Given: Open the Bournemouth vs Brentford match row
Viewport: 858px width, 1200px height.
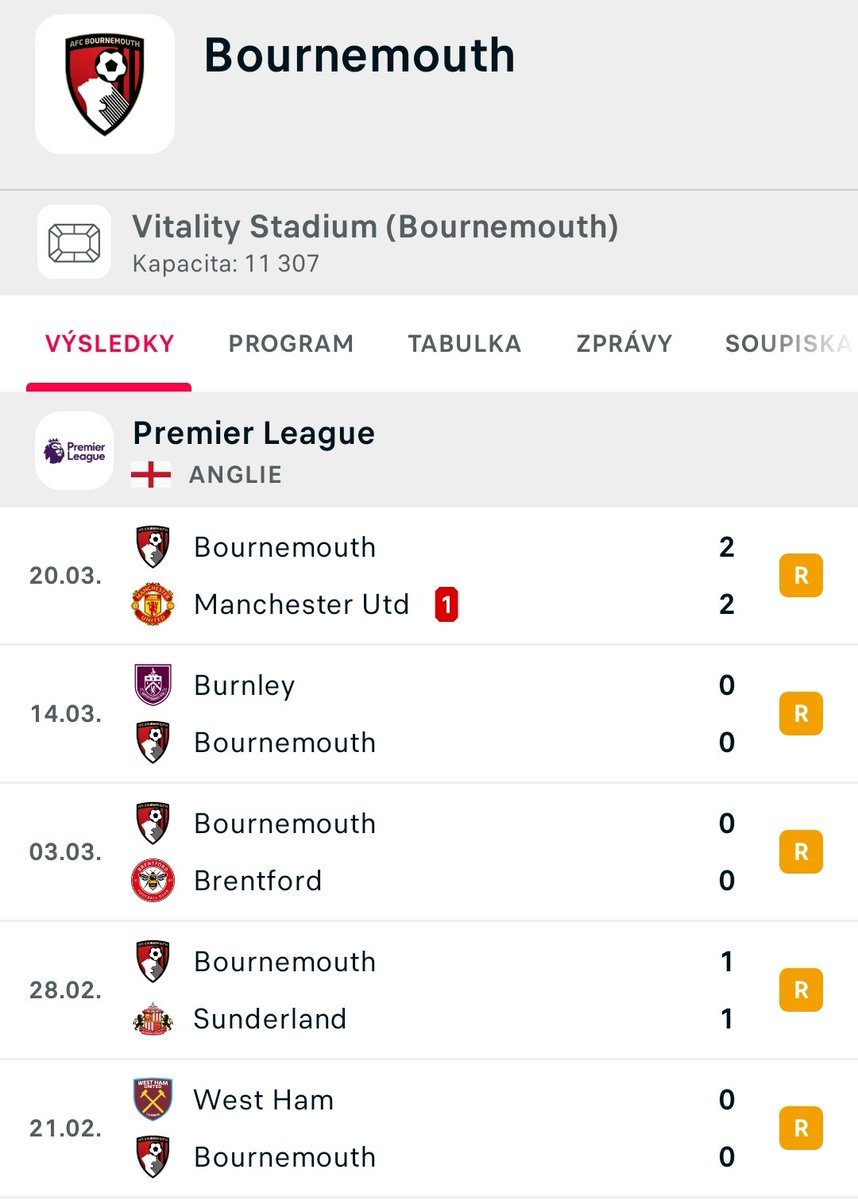Looking at the screenshot, I should pyautogui.click(x=429, y=852).
